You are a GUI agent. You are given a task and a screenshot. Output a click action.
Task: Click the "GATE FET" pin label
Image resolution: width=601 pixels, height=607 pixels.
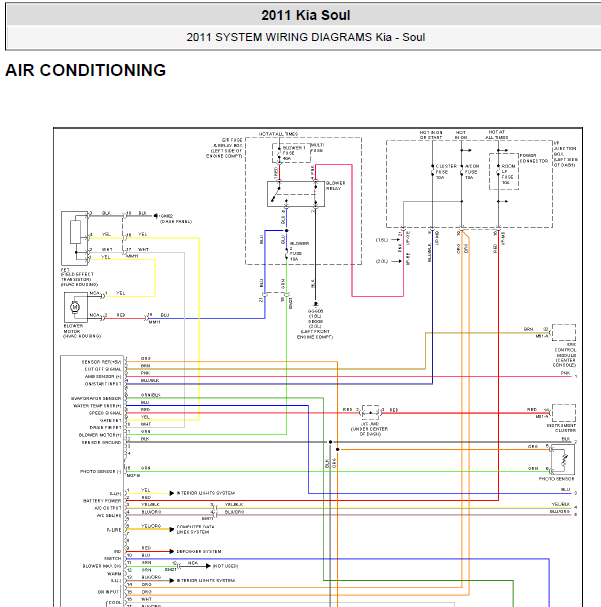(x=110, y=420)
